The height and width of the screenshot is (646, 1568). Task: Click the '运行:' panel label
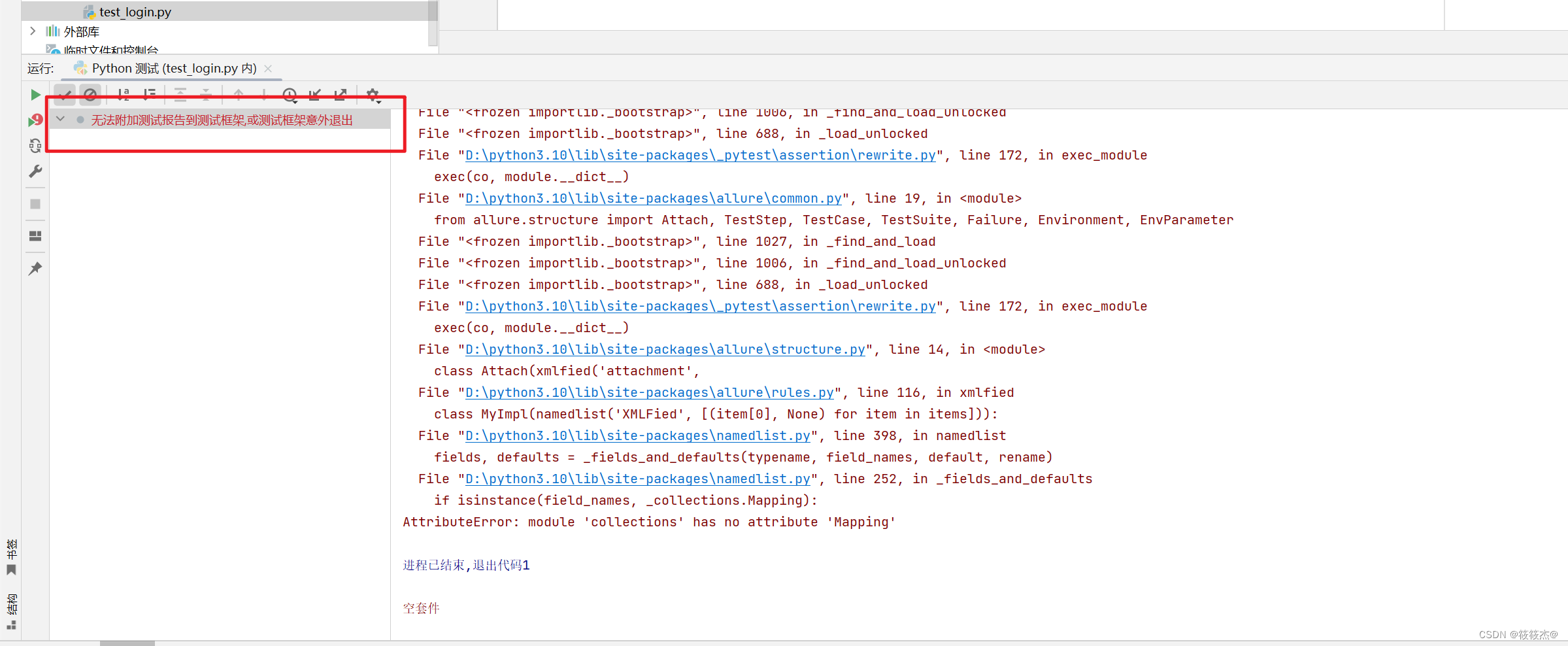click(x=41, y=69)
